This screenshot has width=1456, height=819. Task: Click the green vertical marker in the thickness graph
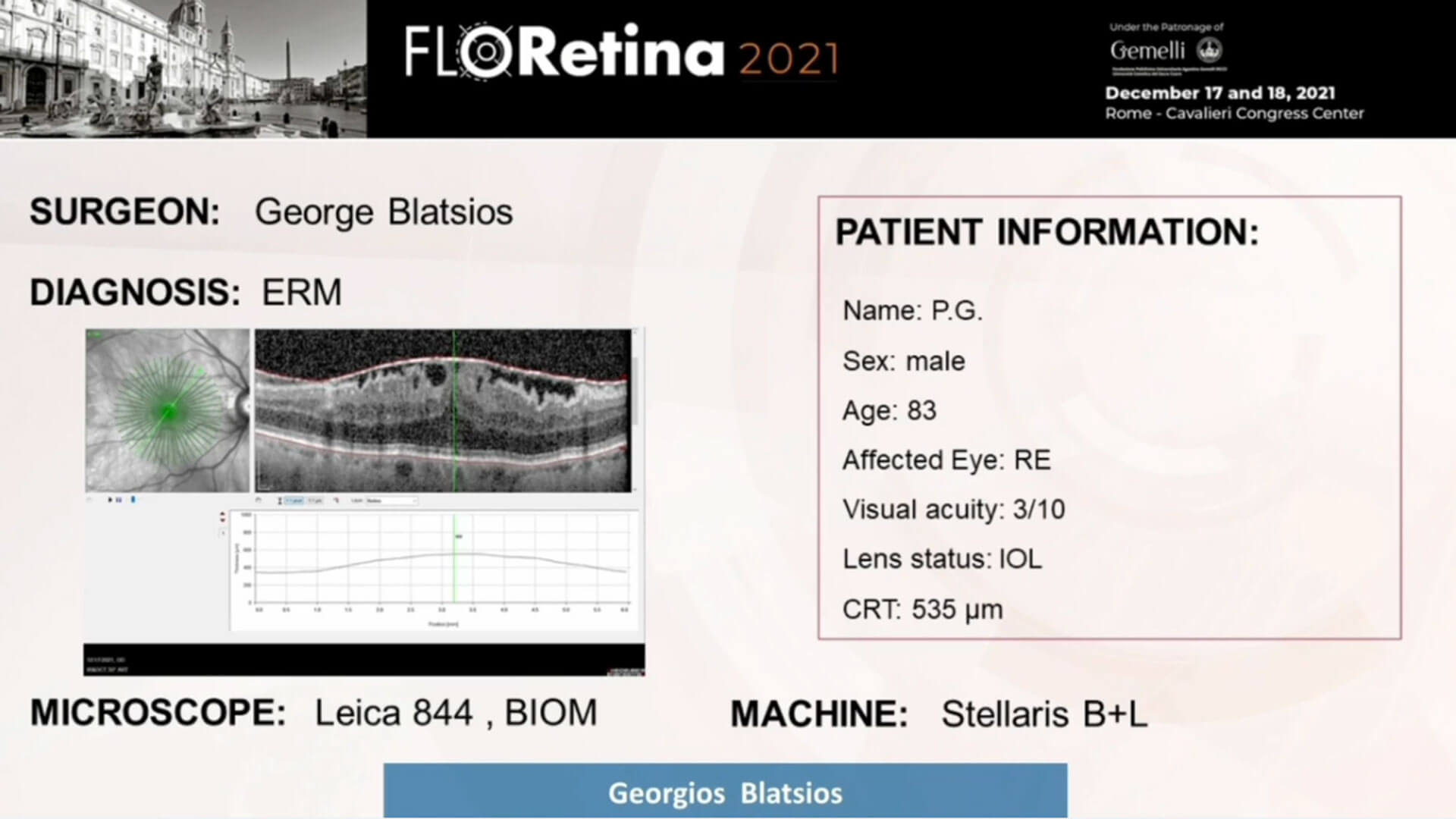[x=454, y=558]
